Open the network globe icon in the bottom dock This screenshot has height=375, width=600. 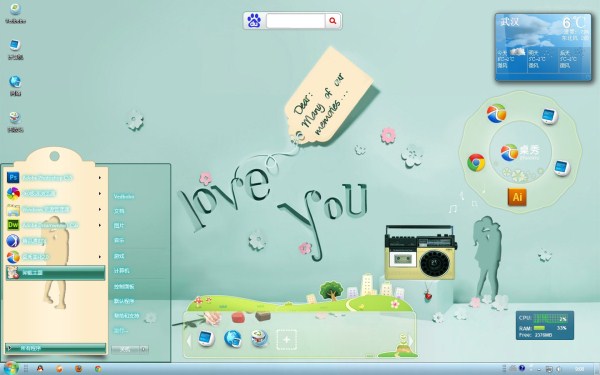tap(233, 339)
